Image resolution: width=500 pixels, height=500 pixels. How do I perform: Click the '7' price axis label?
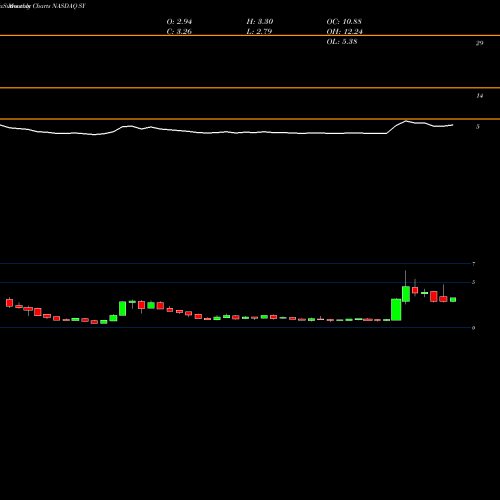[474, 264]
